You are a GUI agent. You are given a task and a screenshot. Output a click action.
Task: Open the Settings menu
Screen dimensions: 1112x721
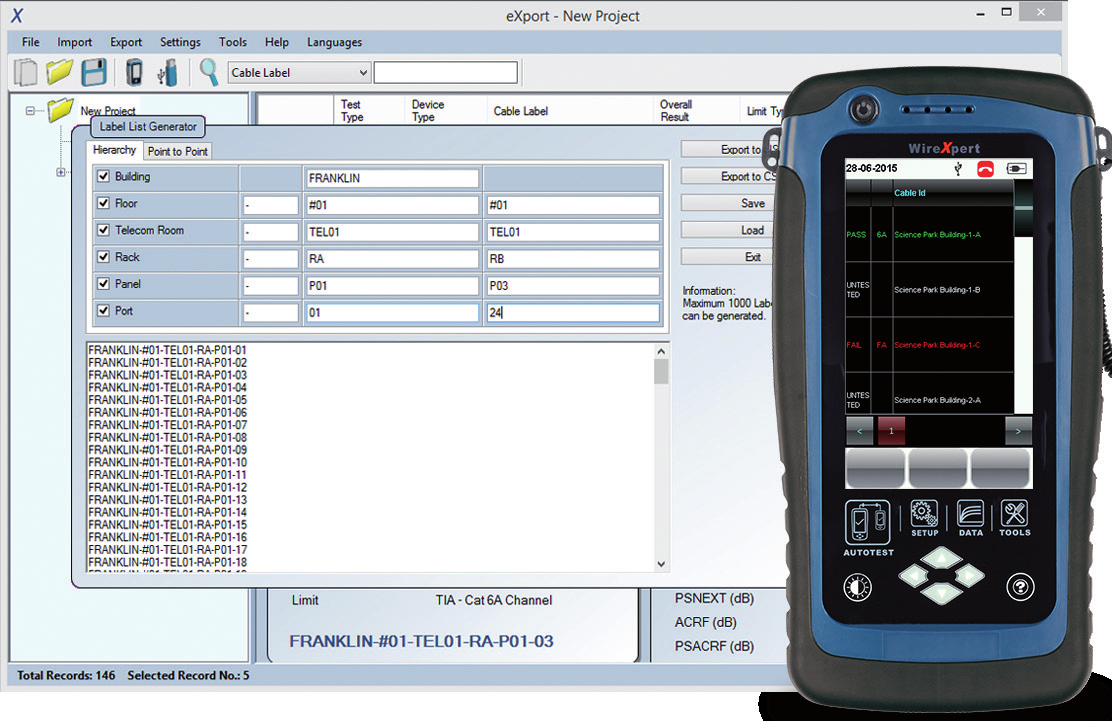click(180, 42)
